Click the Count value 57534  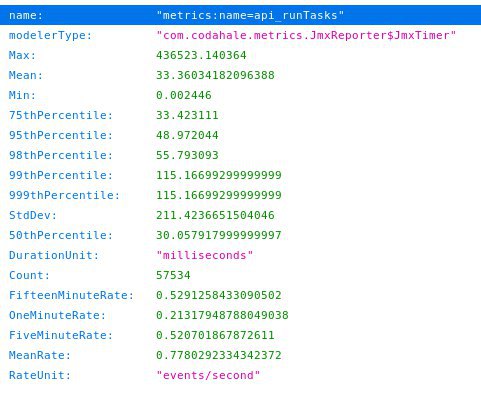point(173,275)
